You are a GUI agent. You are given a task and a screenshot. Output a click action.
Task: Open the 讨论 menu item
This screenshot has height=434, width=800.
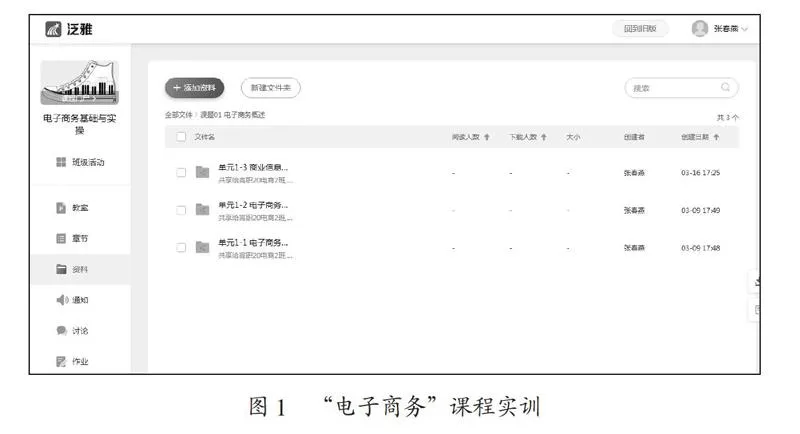tap(80, 330)
